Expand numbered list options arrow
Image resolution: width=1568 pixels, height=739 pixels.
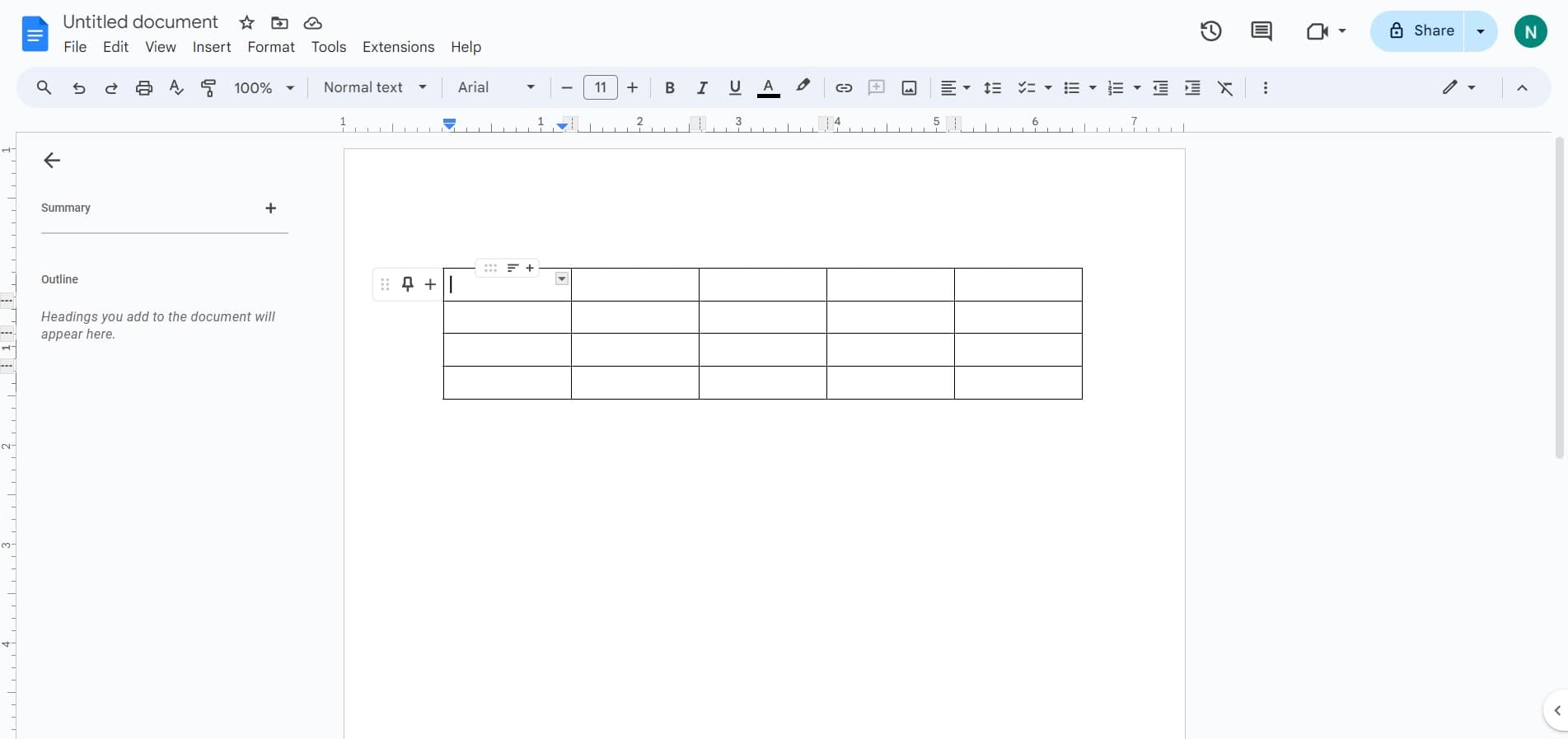click(x=1137, y=88)
